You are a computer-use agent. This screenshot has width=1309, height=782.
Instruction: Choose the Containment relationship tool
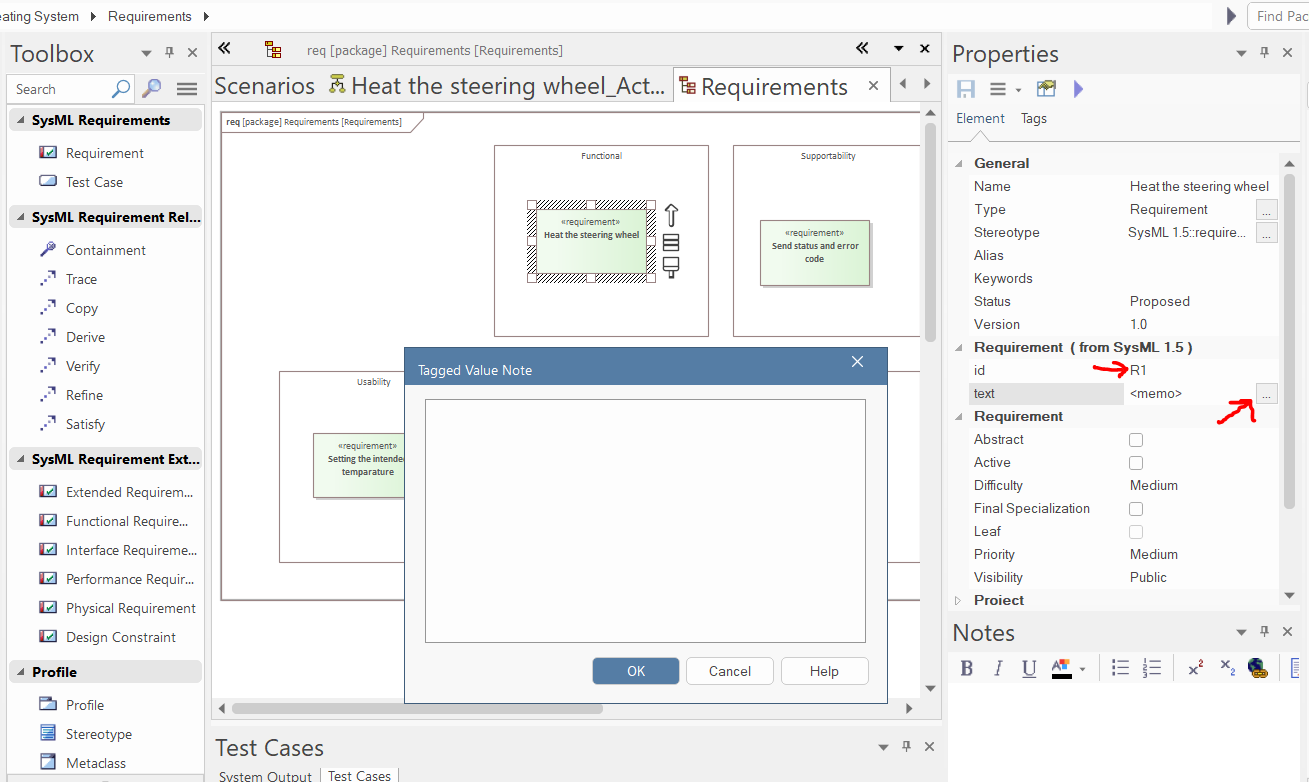tap(105, 250)
